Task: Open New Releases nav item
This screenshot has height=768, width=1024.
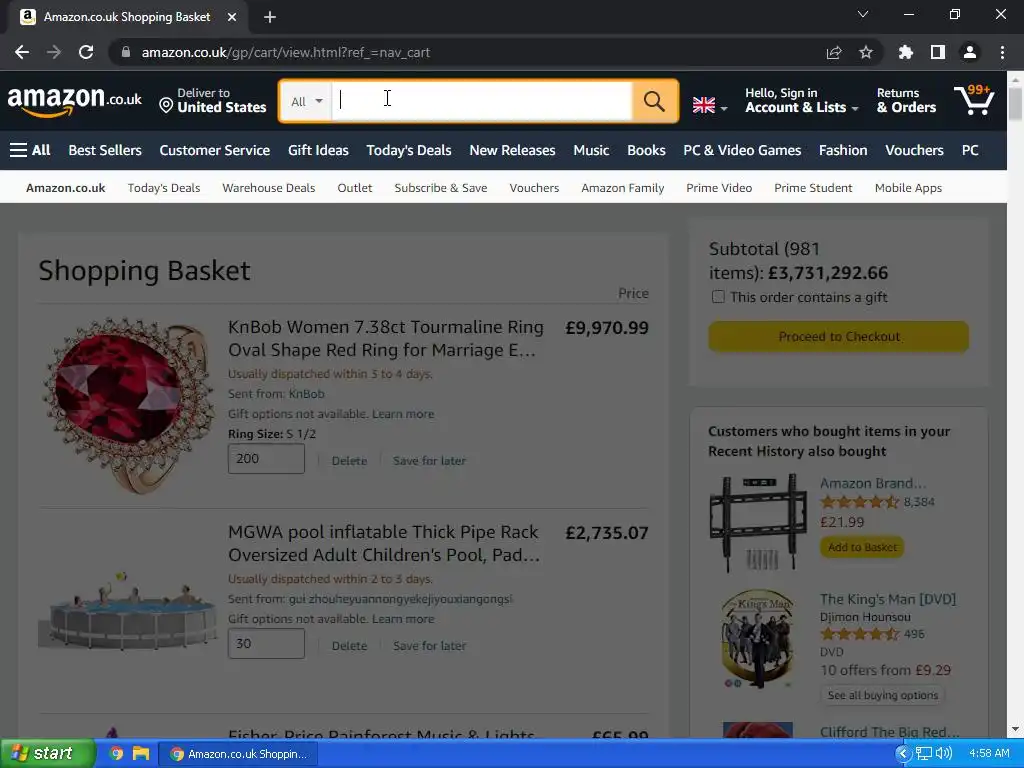Action: [x=513, y=150]
